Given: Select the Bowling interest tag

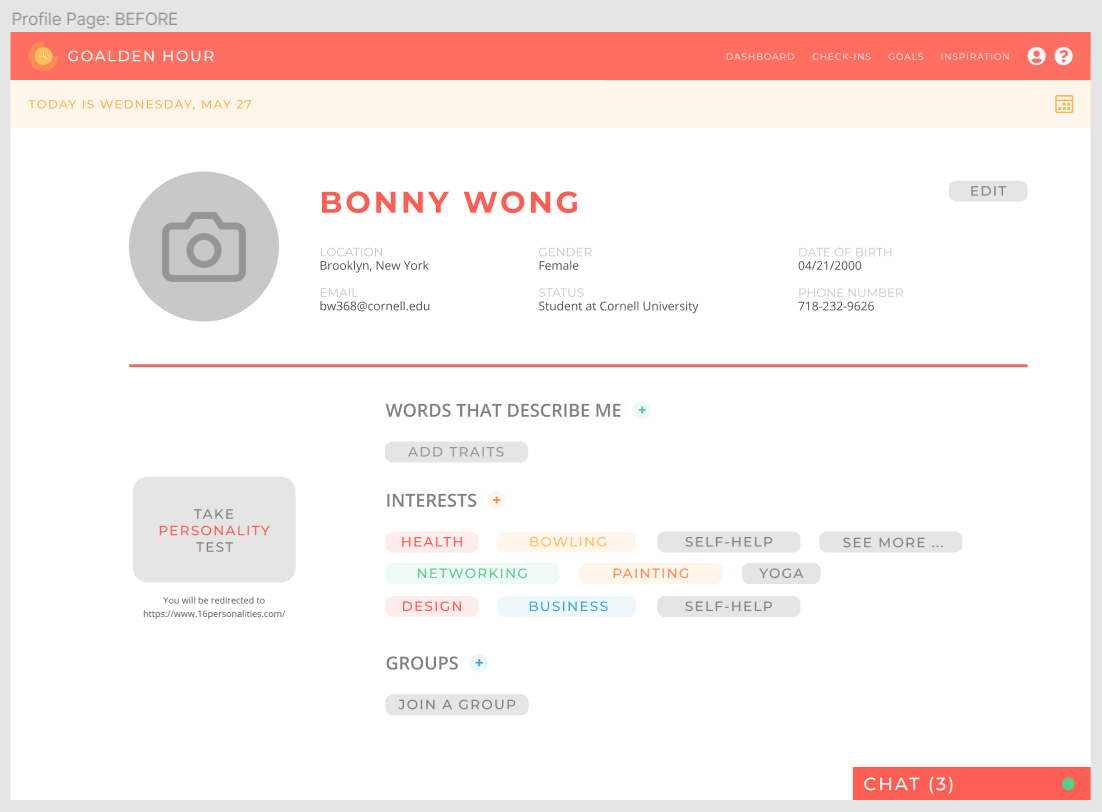Looking at the screenshot, I should [567, 542].
